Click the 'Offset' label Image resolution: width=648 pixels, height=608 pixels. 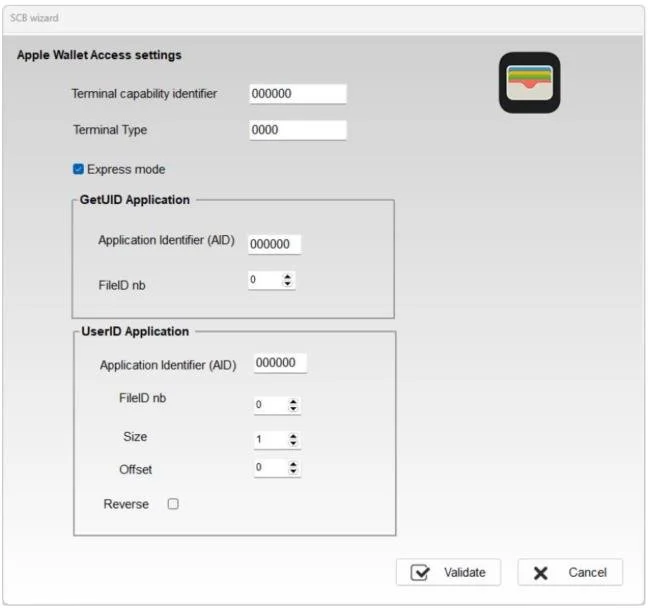tap(136, 470)
